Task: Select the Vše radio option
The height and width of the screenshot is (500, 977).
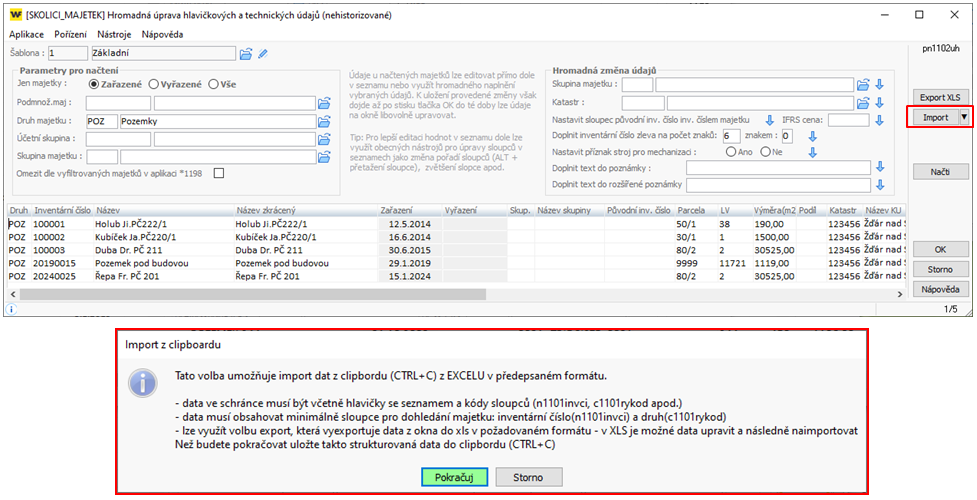Action: pyautogui.click(x=214, y=84)
